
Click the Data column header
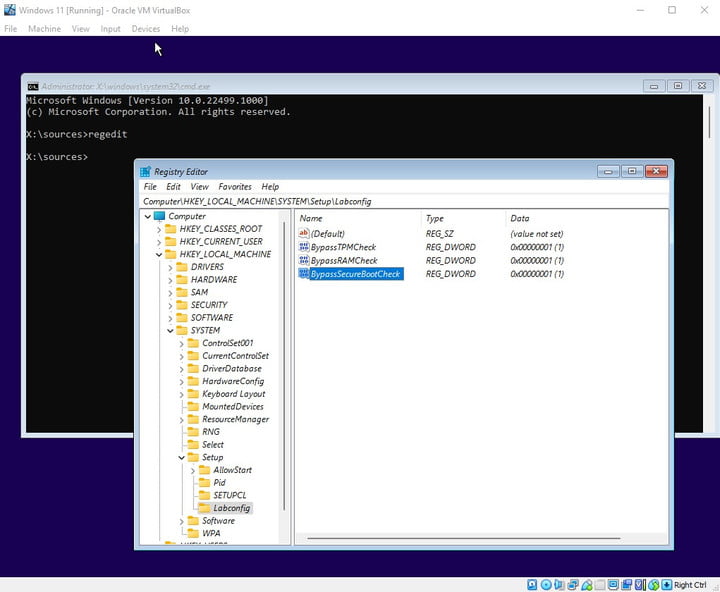pyautogui.click(x=586, y=218)
